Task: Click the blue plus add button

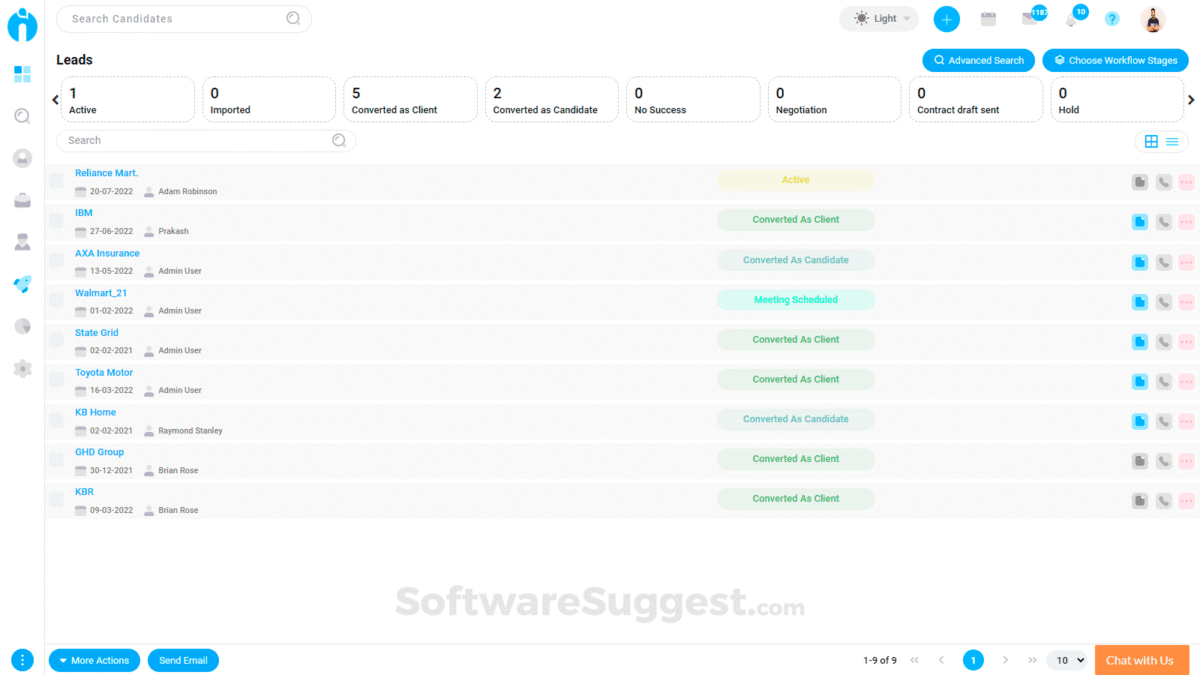Action: (946, 19)
